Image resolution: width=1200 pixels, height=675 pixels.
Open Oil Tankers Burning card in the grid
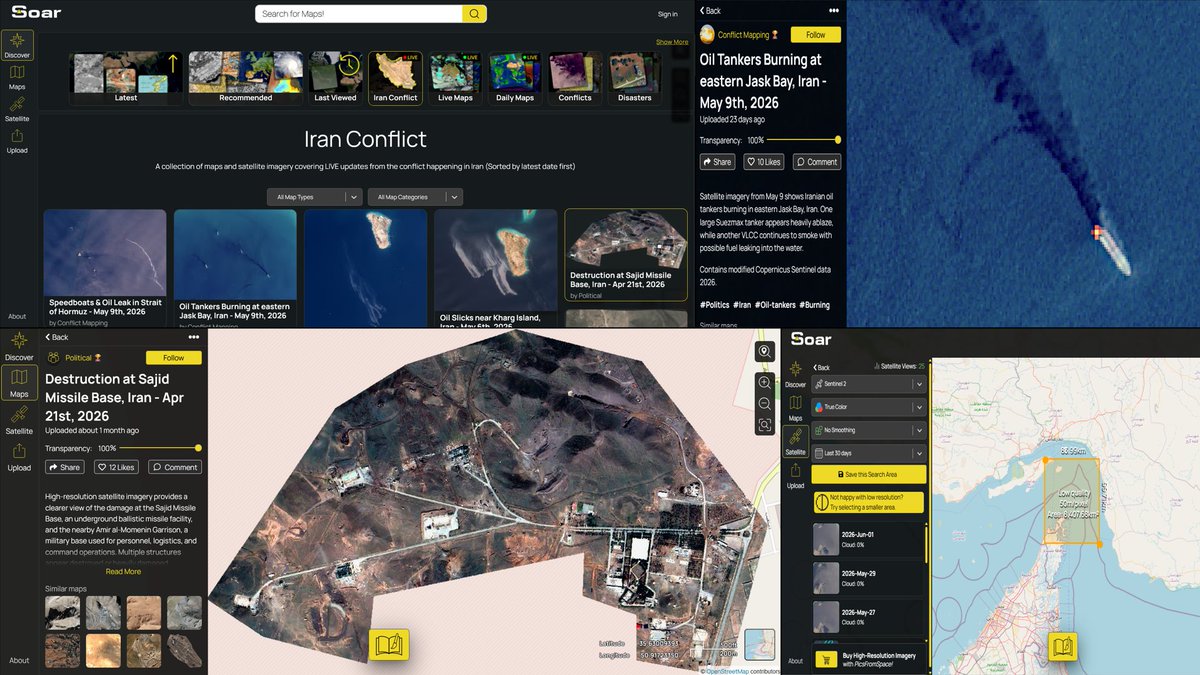click(235, 268)
